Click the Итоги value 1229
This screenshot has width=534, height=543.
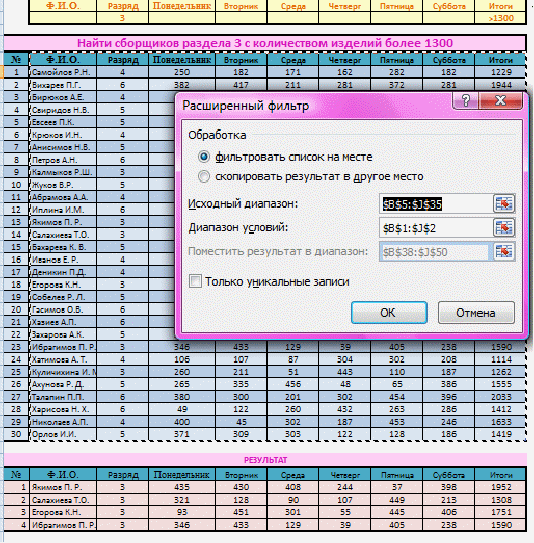coord(500,72)
